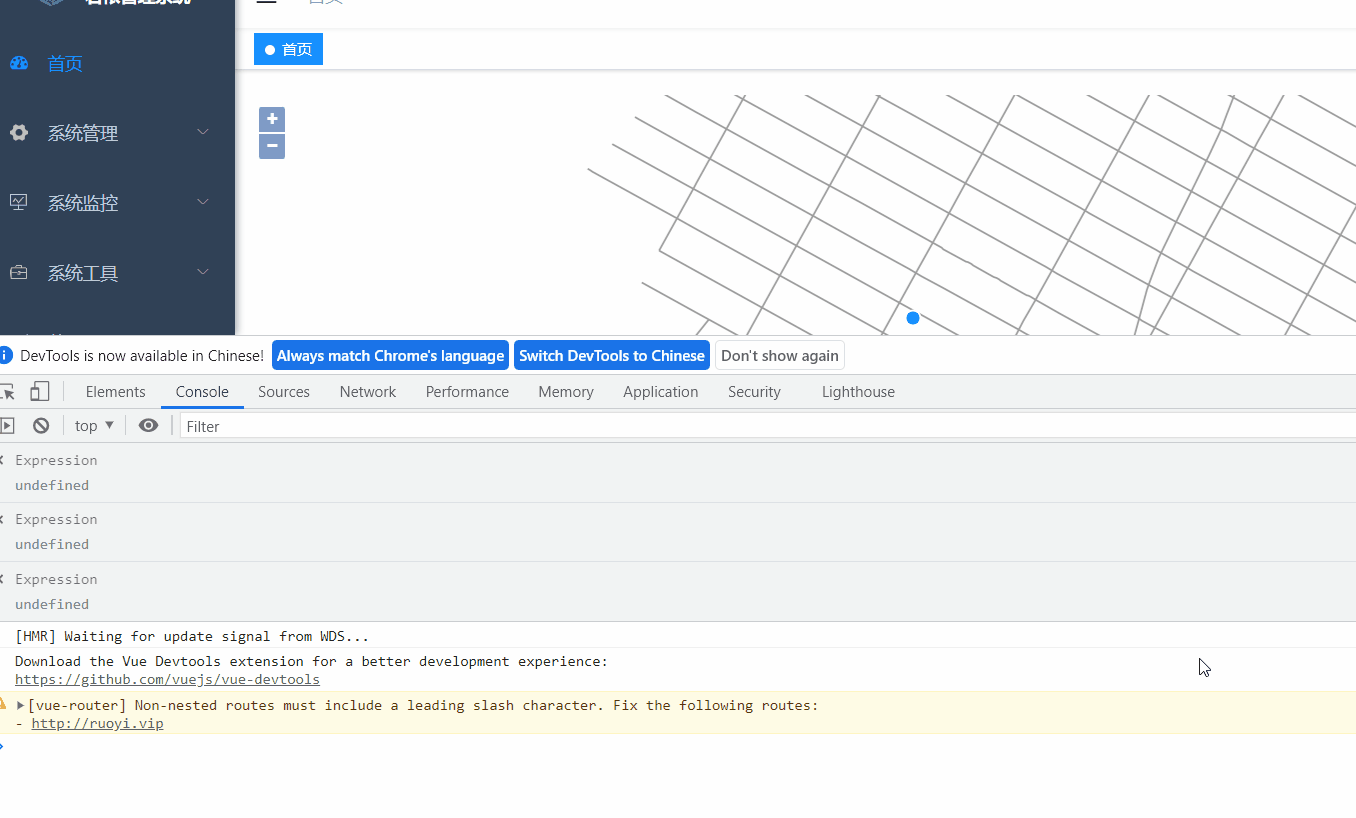1356x818 pixels.
Task: Toggle the device emulation toolbar
Action: click(x=39, y=390)
